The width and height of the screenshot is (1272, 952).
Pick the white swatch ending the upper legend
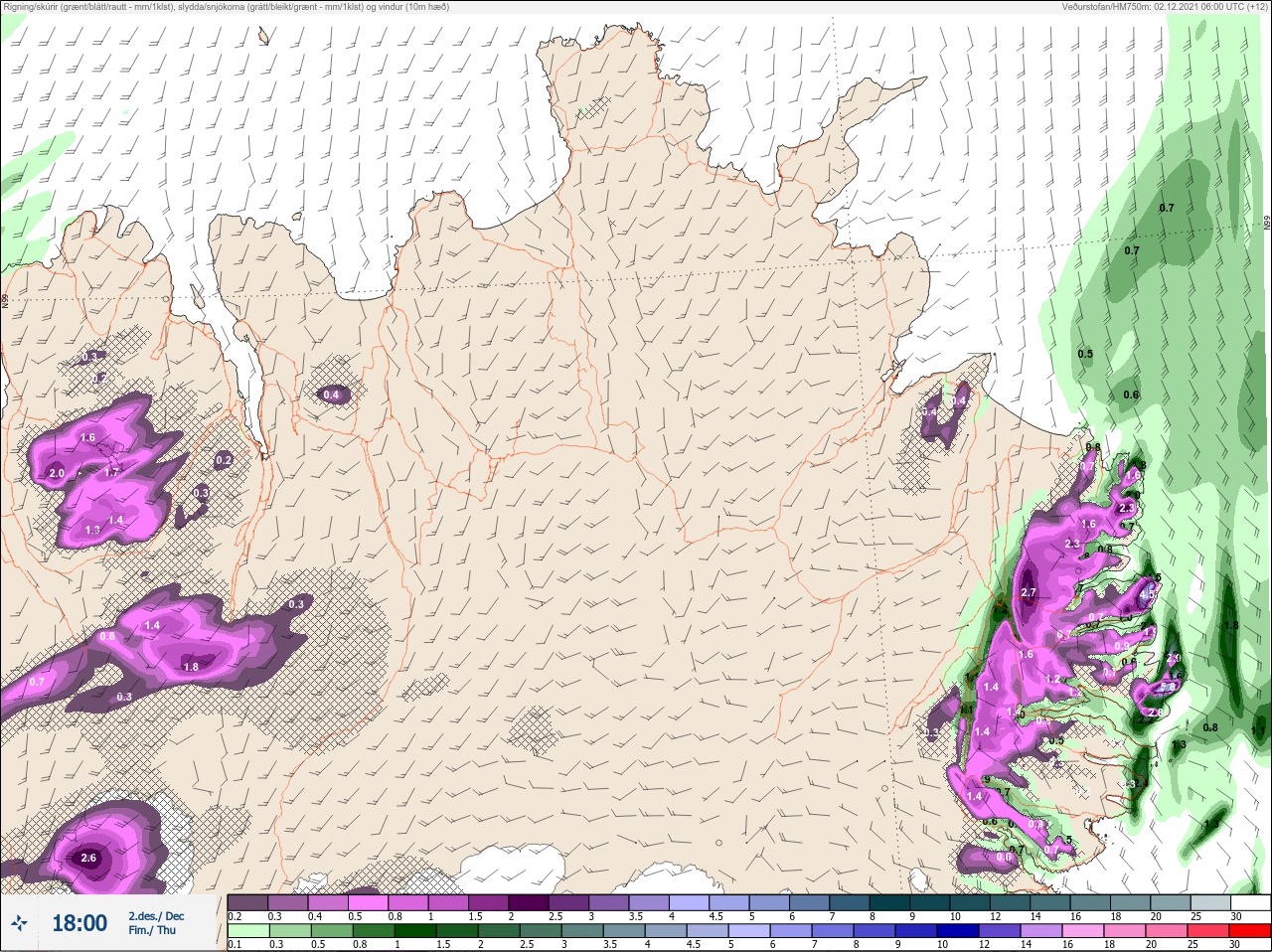1249,902
